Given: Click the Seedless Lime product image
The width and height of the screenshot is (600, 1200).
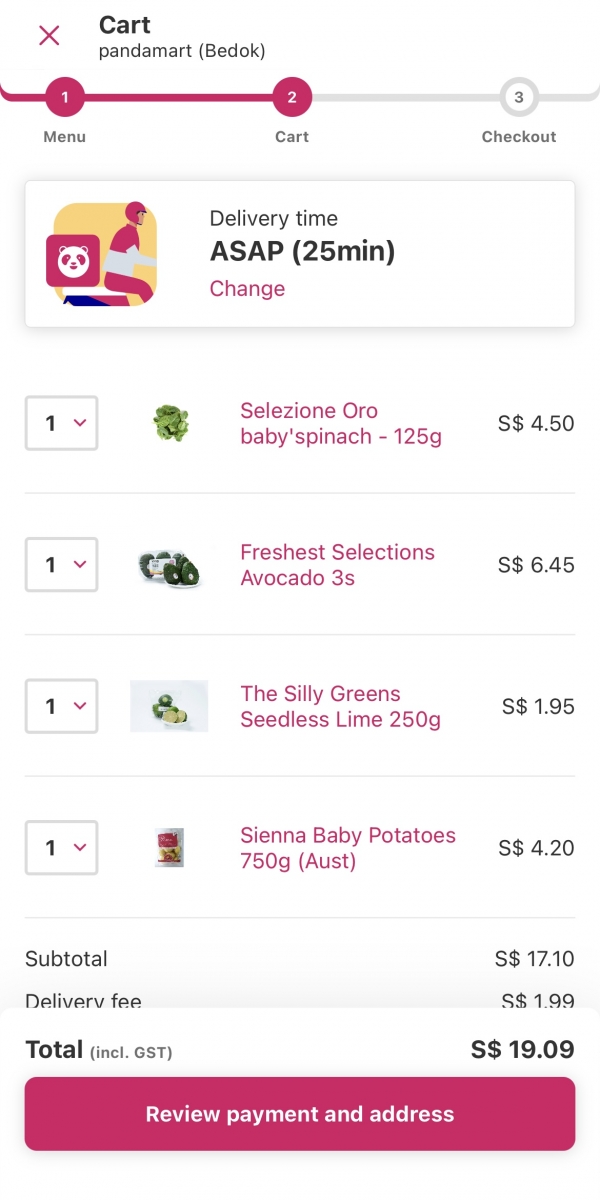Looking at the screenshot, I should pyautogui.click(x=169, y=706).
